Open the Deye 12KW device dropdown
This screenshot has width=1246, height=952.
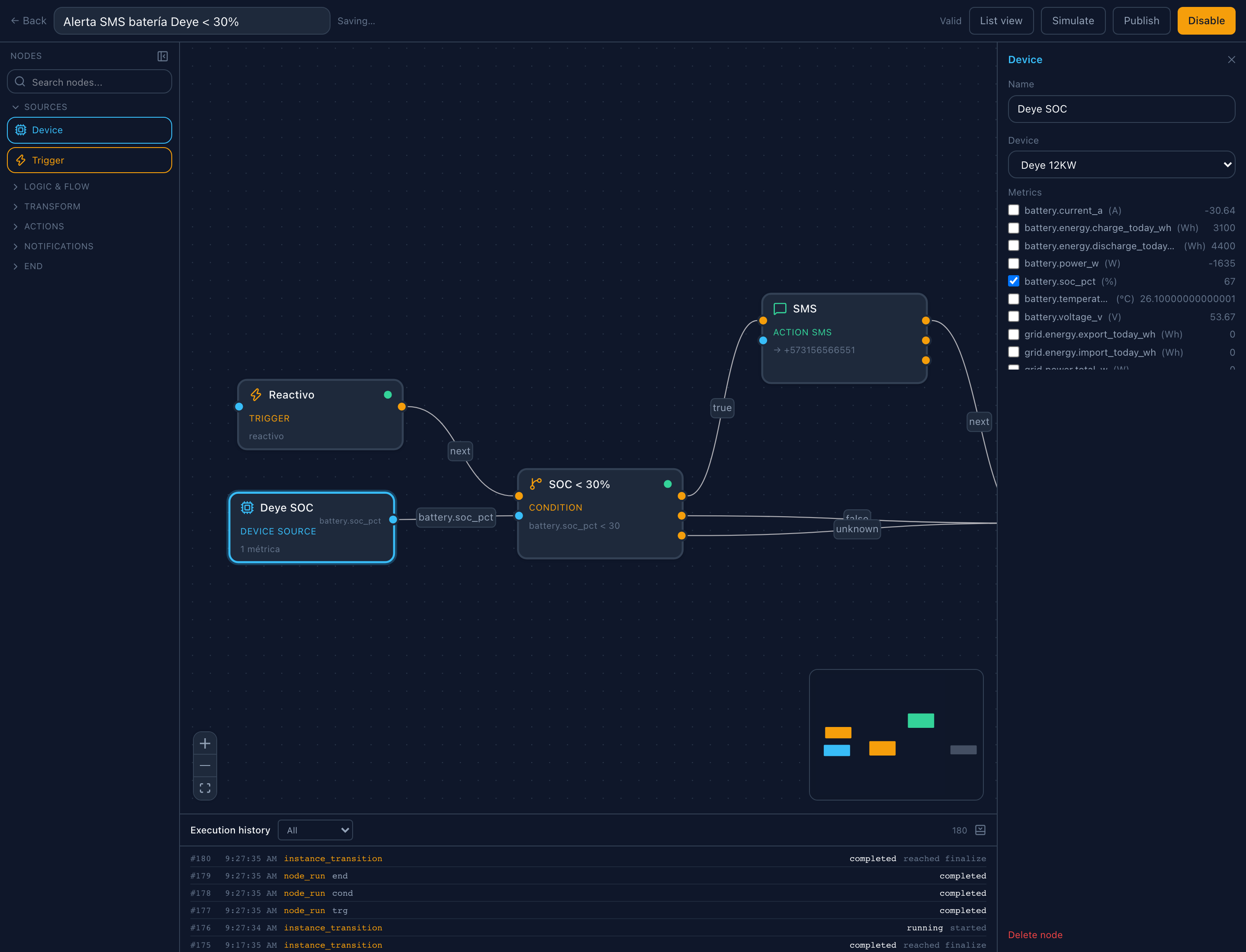click(1121, 165)
